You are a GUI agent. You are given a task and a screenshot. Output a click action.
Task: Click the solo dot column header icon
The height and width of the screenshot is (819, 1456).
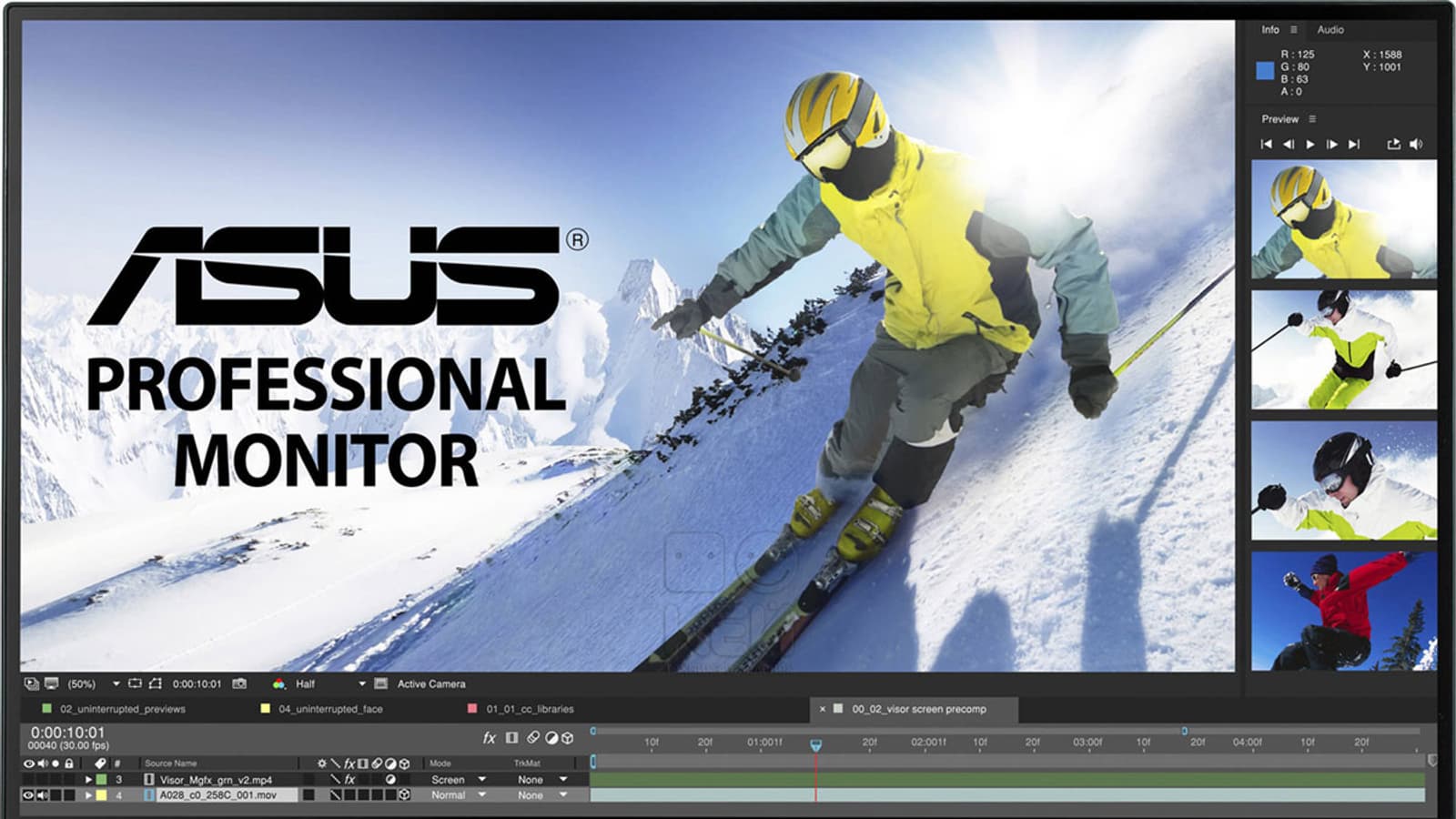(x=55, y=763)
